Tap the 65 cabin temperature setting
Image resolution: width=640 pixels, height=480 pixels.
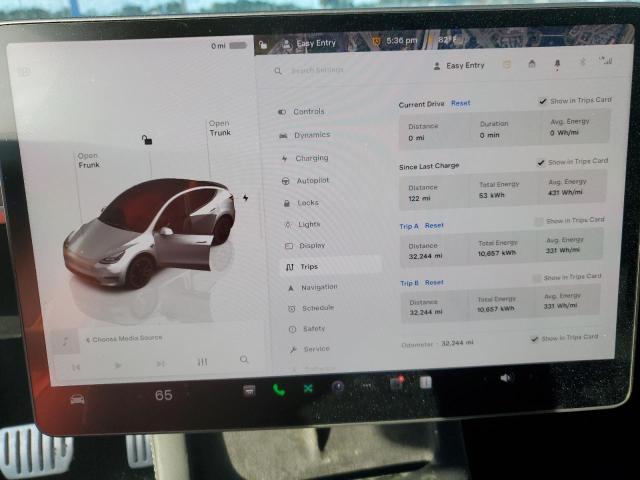(163, 395)
